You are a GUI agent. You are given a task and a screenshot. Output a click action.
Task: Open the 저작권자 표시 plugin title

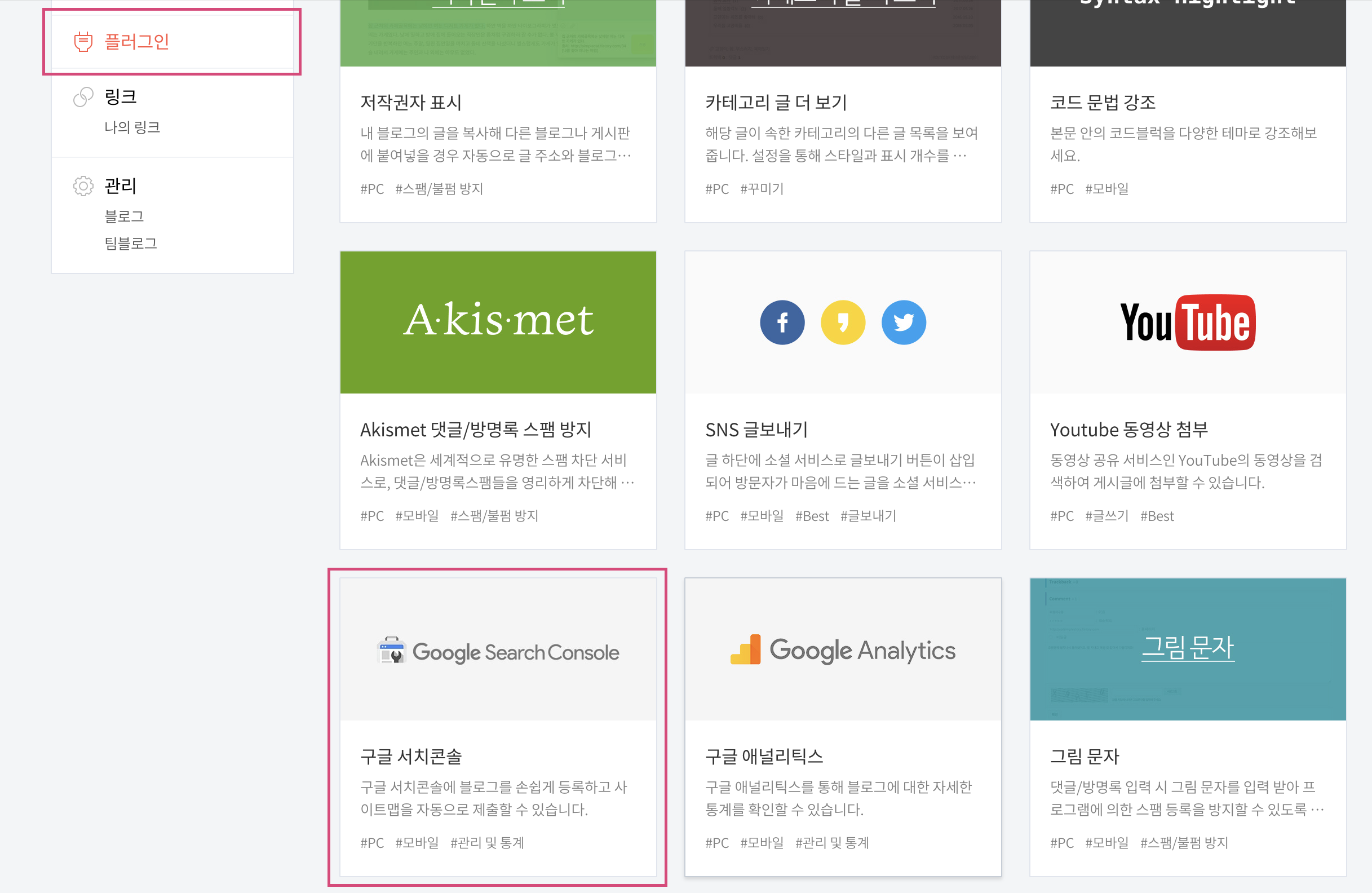pos(410,102)
